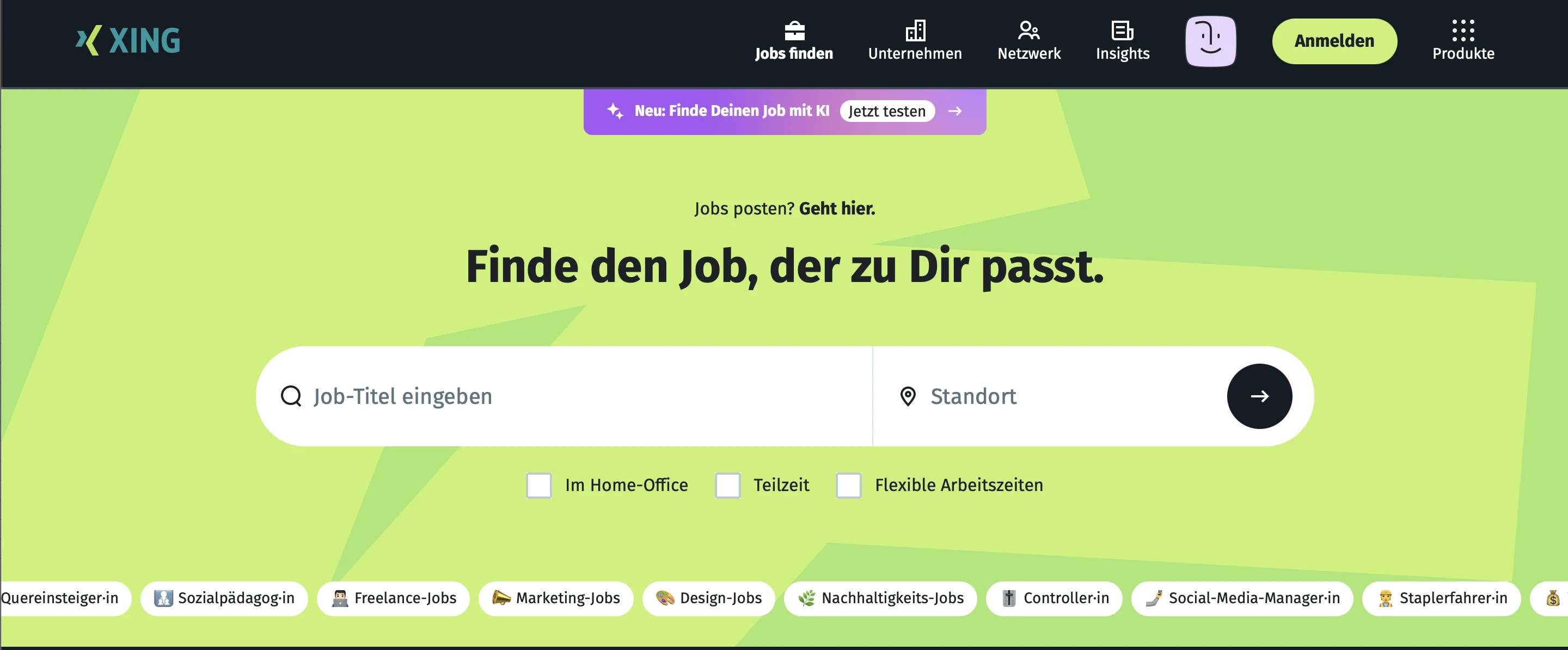Open the Insights news icon
The height and width of the screenshot is (650, 1568).
[x=1122, y=30]
